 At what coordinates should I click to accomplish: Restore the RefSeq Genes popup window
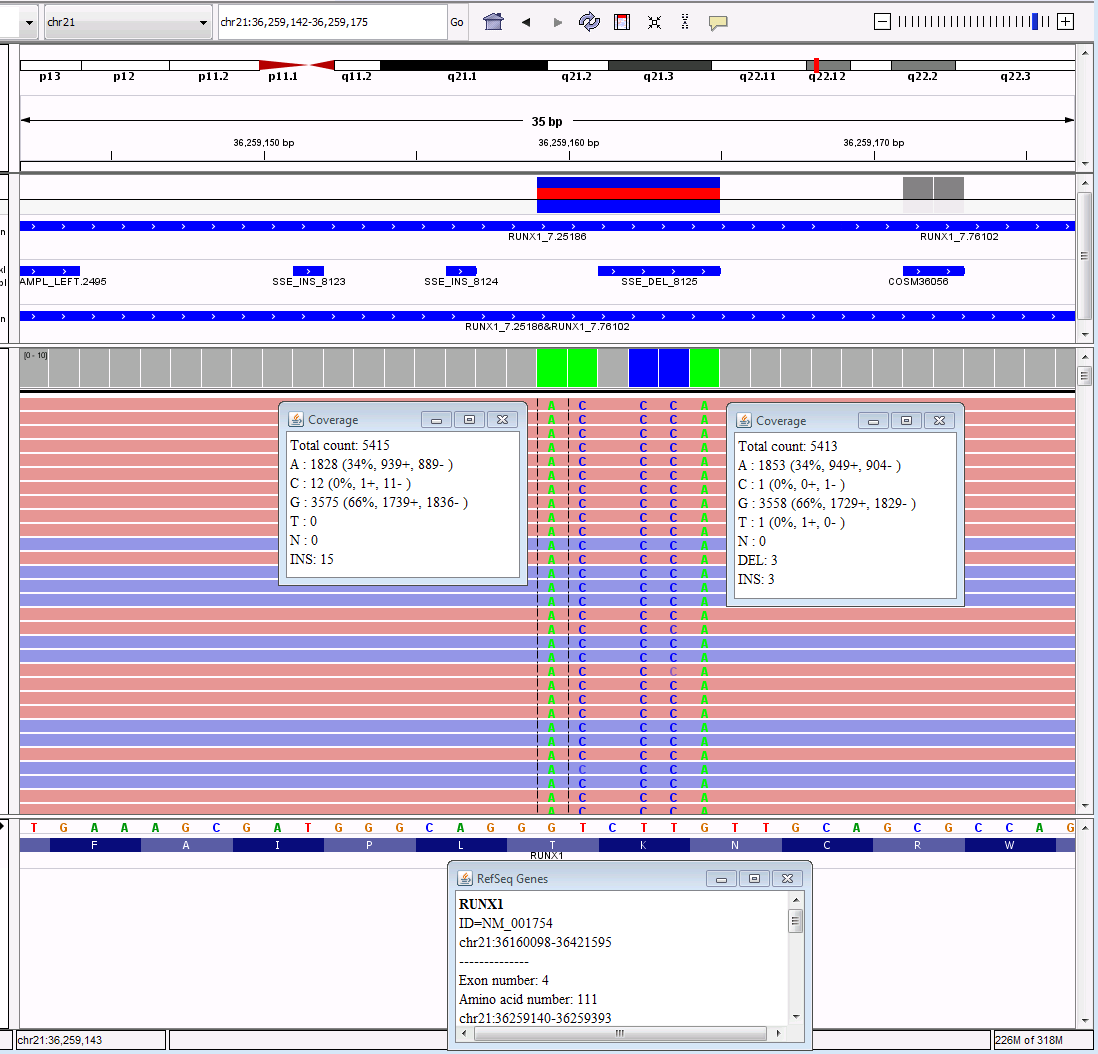[754, 879]
